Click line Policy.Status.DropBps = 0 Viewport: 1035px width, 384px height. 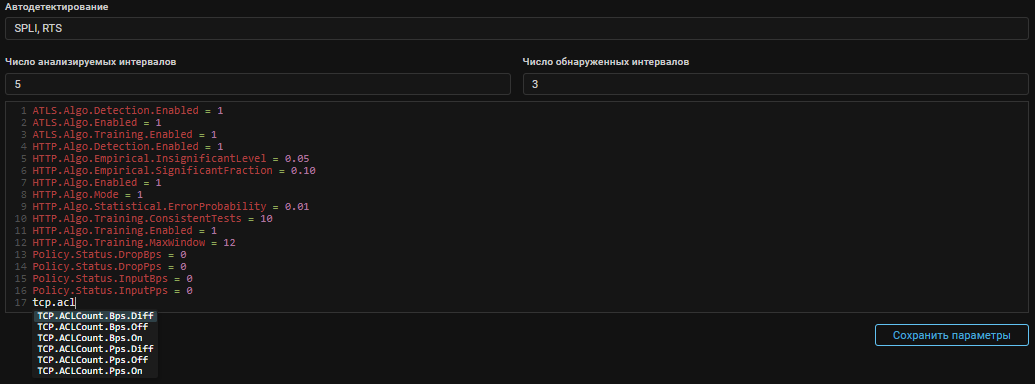point(110,255)
